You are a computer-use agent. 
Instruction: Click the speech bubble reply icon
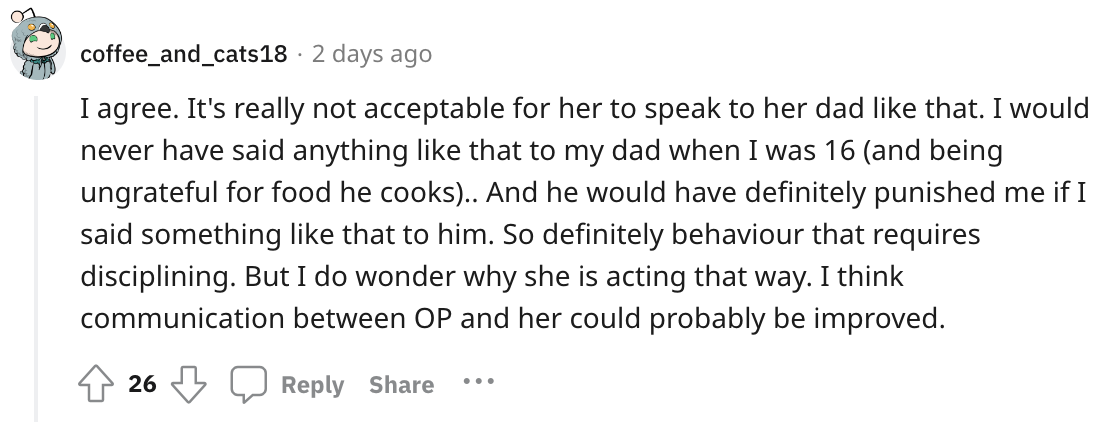click(x=246, y=384)
